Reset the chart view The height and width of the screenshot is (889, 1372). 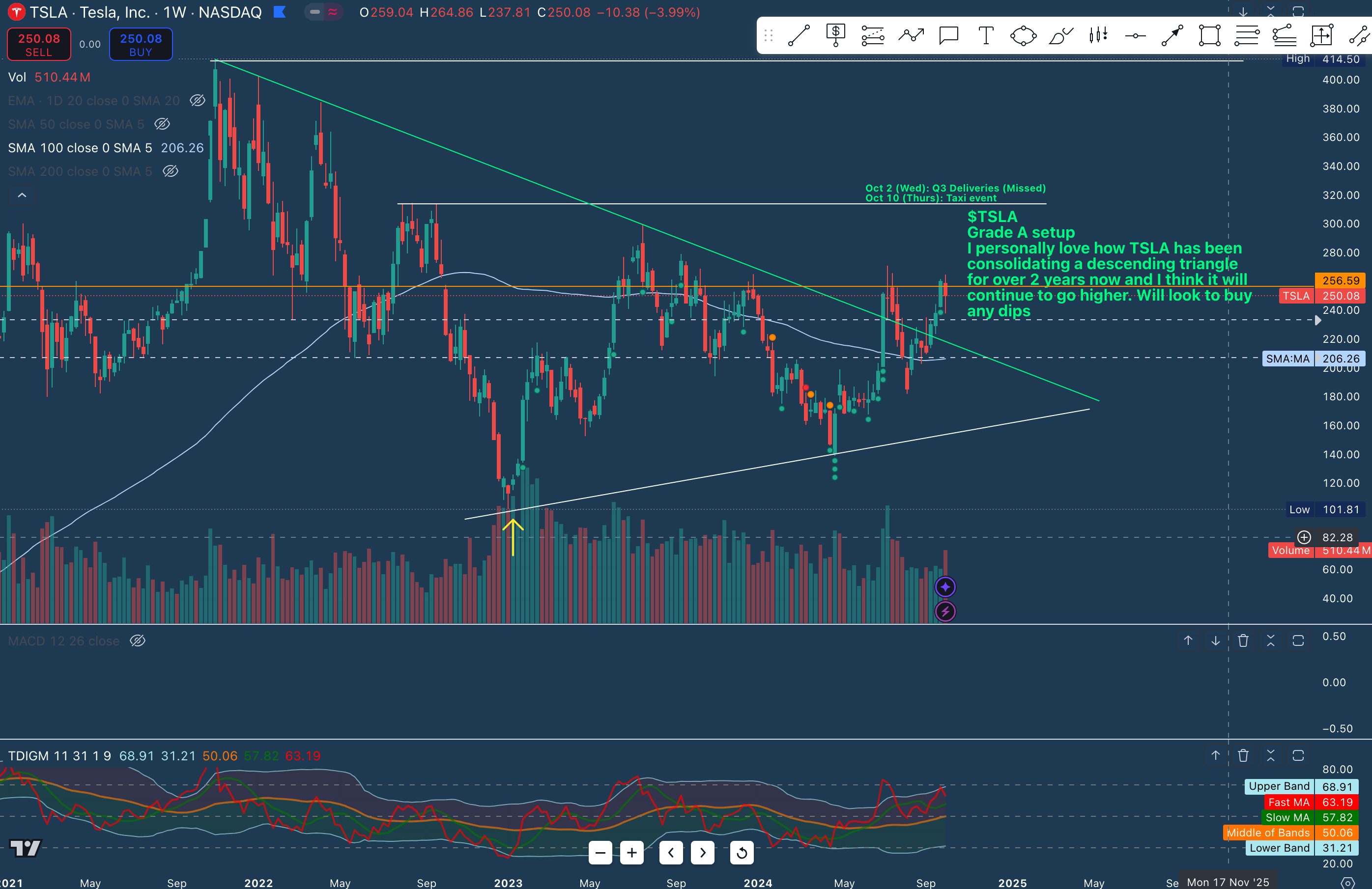pyautogui.click(x=742, y=853)
